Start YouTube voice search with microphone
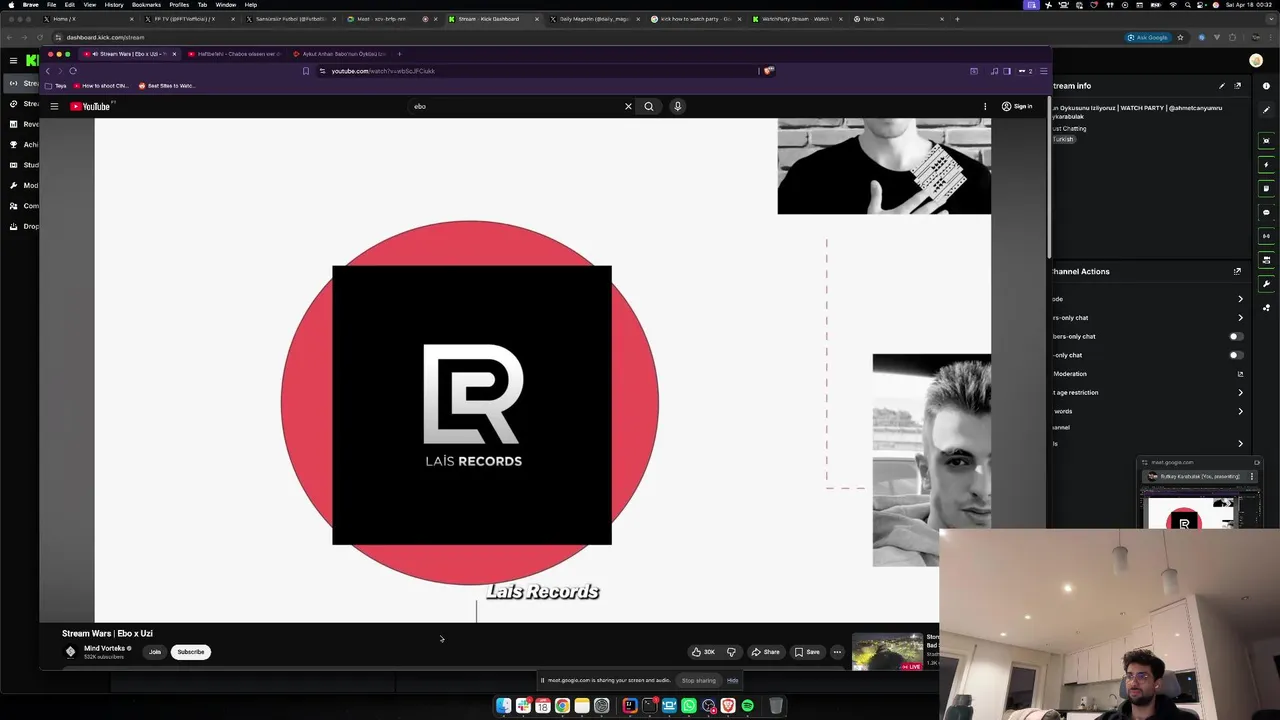 point(677,106)
